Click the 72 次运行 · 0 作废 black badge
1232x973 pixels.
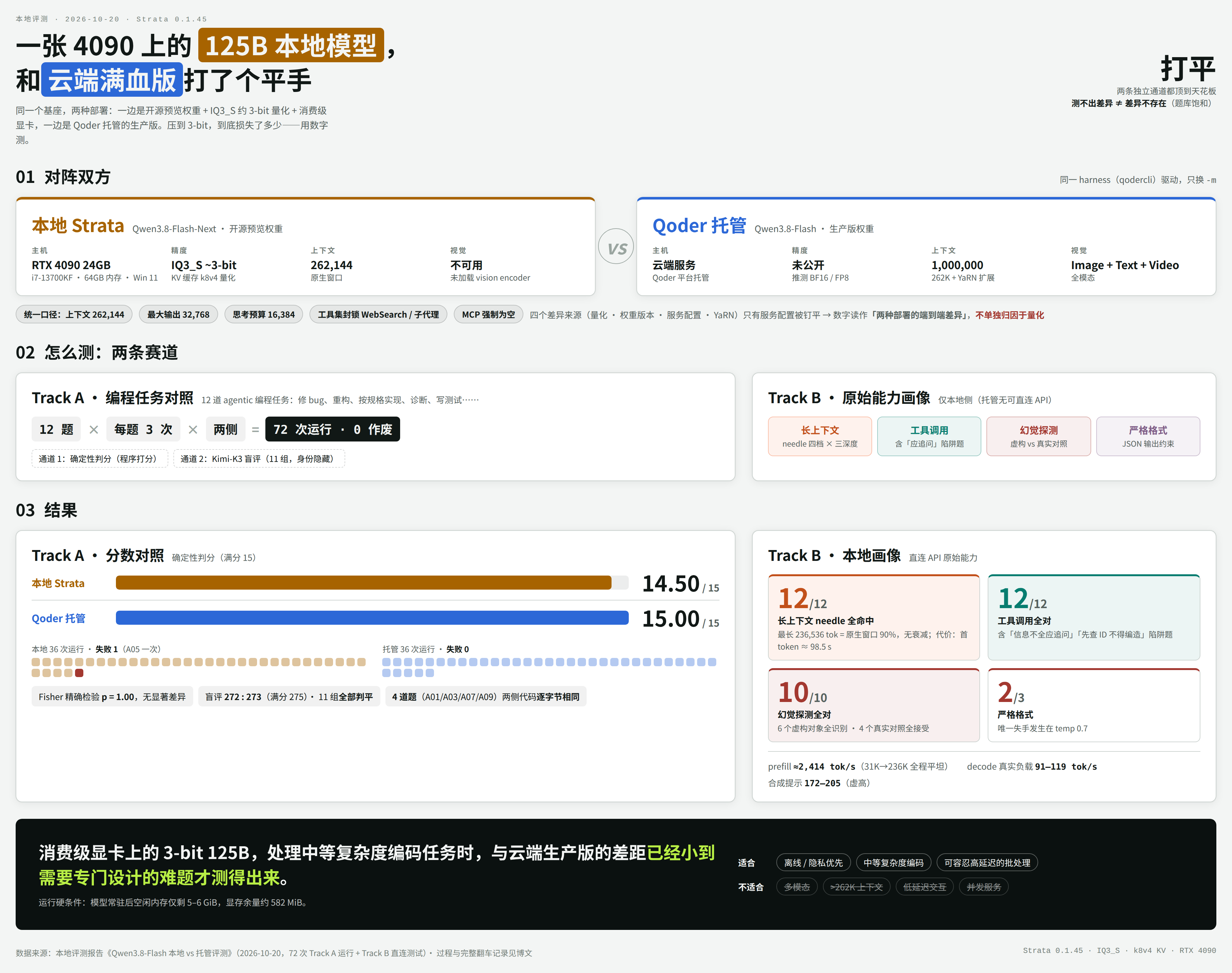click(333, 429)
